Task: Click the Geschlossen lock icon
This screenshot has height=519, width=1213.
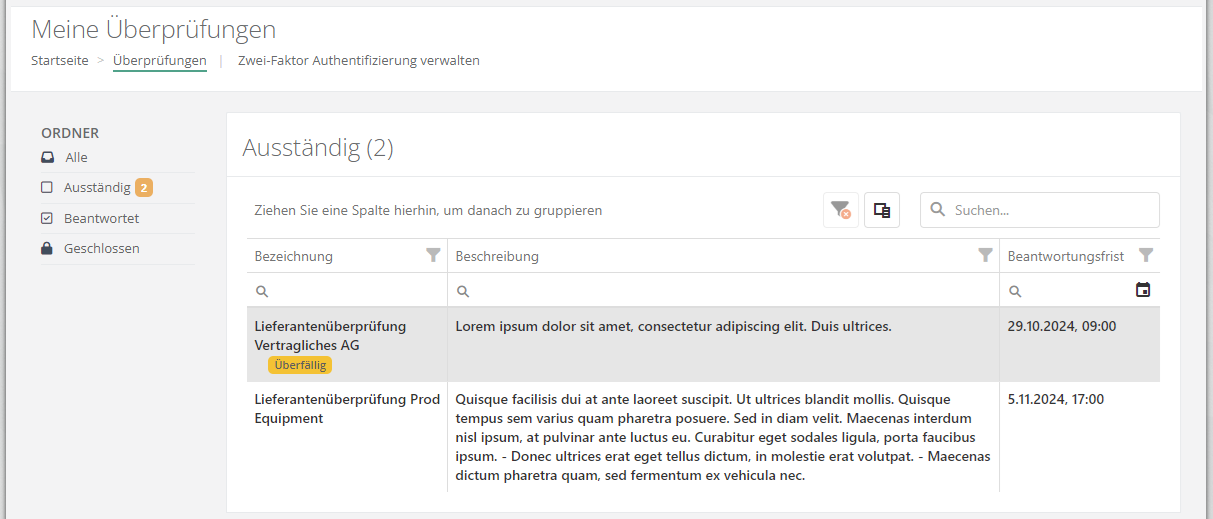Action: 47,249
